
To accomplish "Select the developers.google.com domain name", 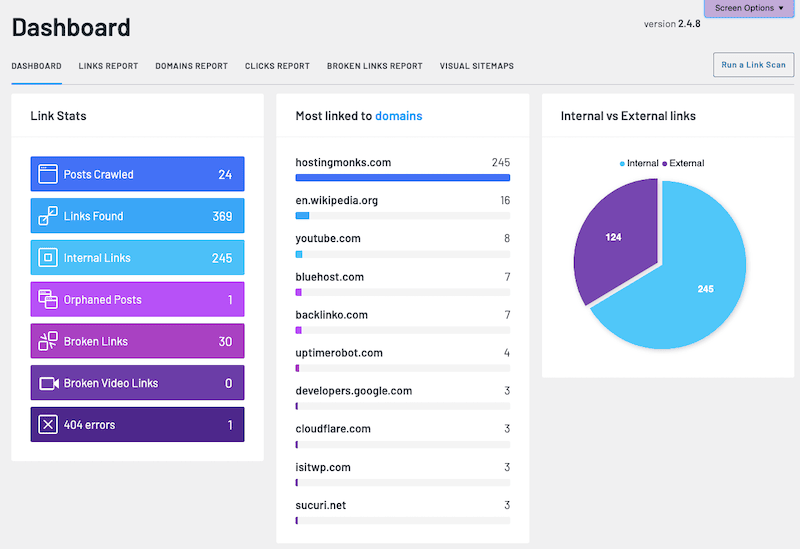I will coord(354,391).
